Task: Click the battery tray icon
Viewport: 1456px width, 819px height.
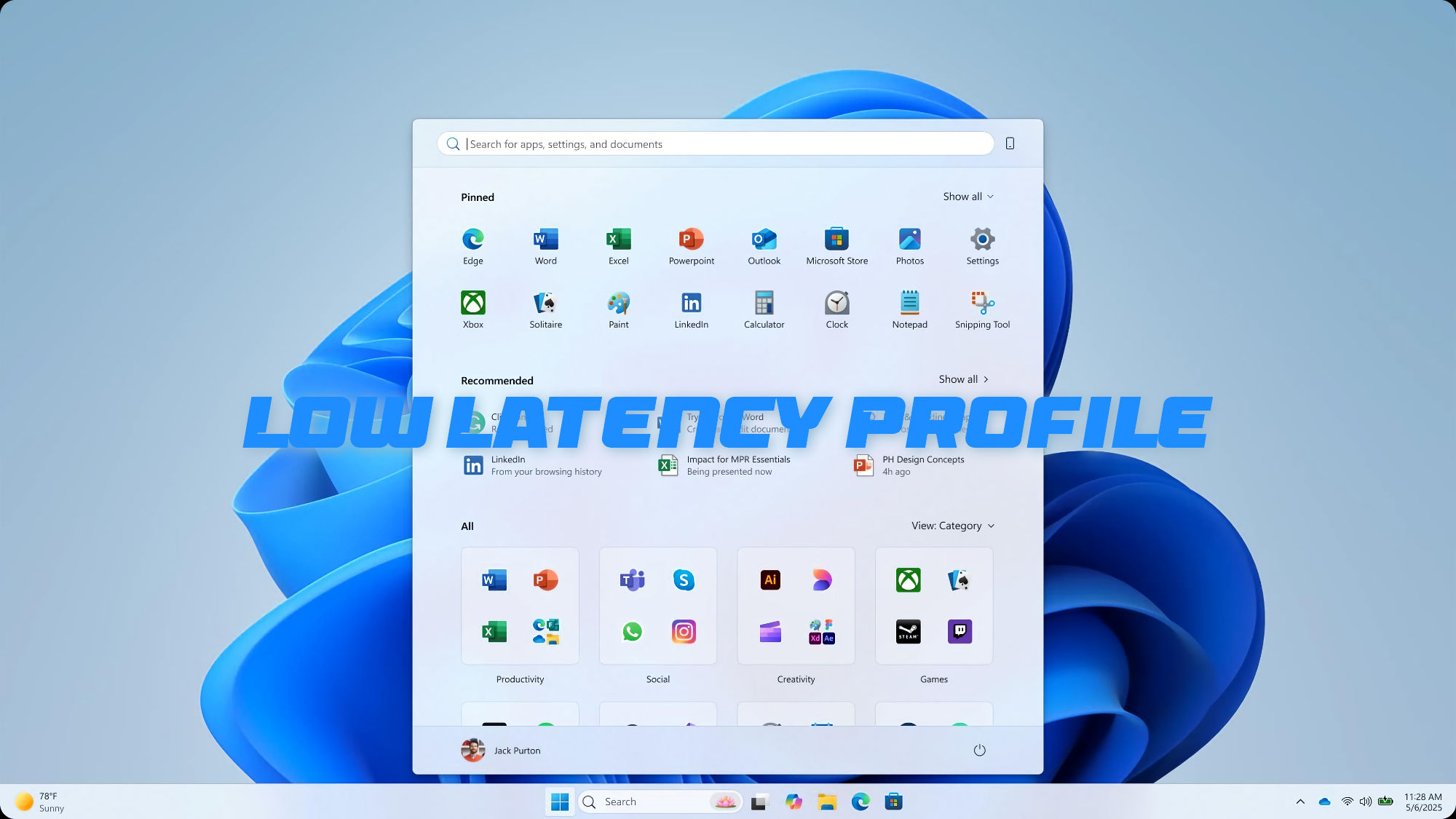Action: tap(1385, 802)
